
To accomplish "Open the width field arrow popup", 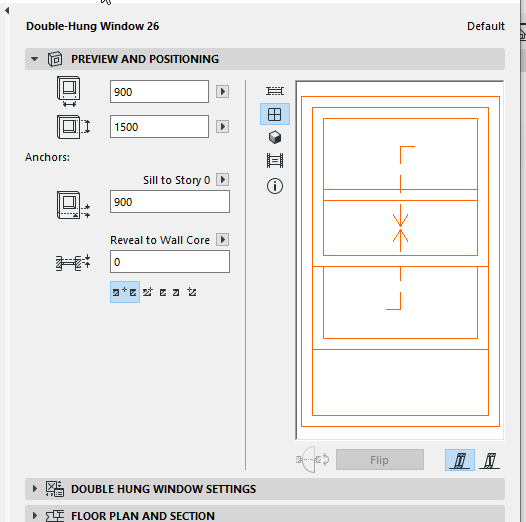I will coord(222,92).
